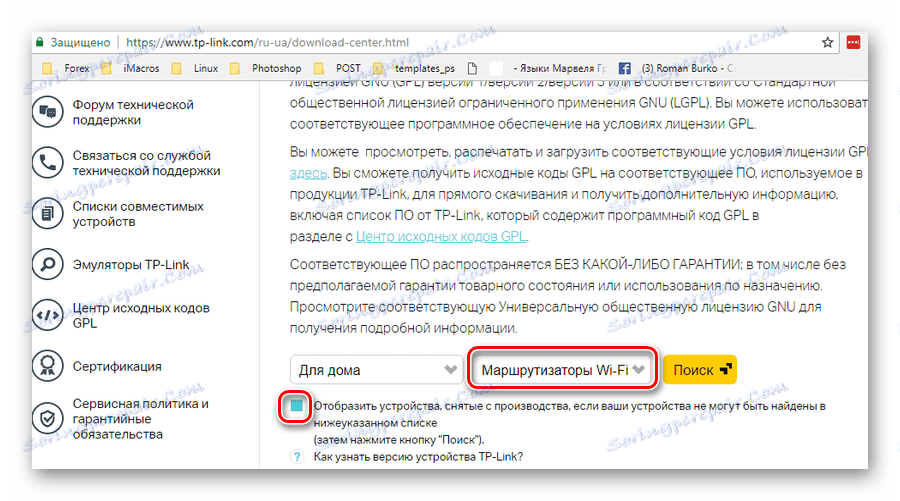
Task: Open the iMacros bookmarks folder
Action: coord(130,68)
